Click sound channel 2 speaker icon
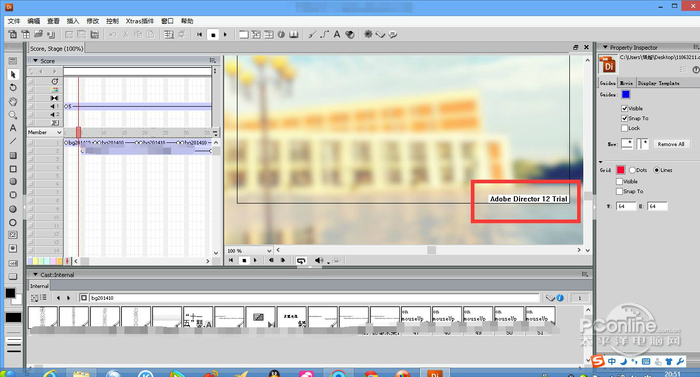700x377 pixels. pyautogui.click(x=54, y=114)
